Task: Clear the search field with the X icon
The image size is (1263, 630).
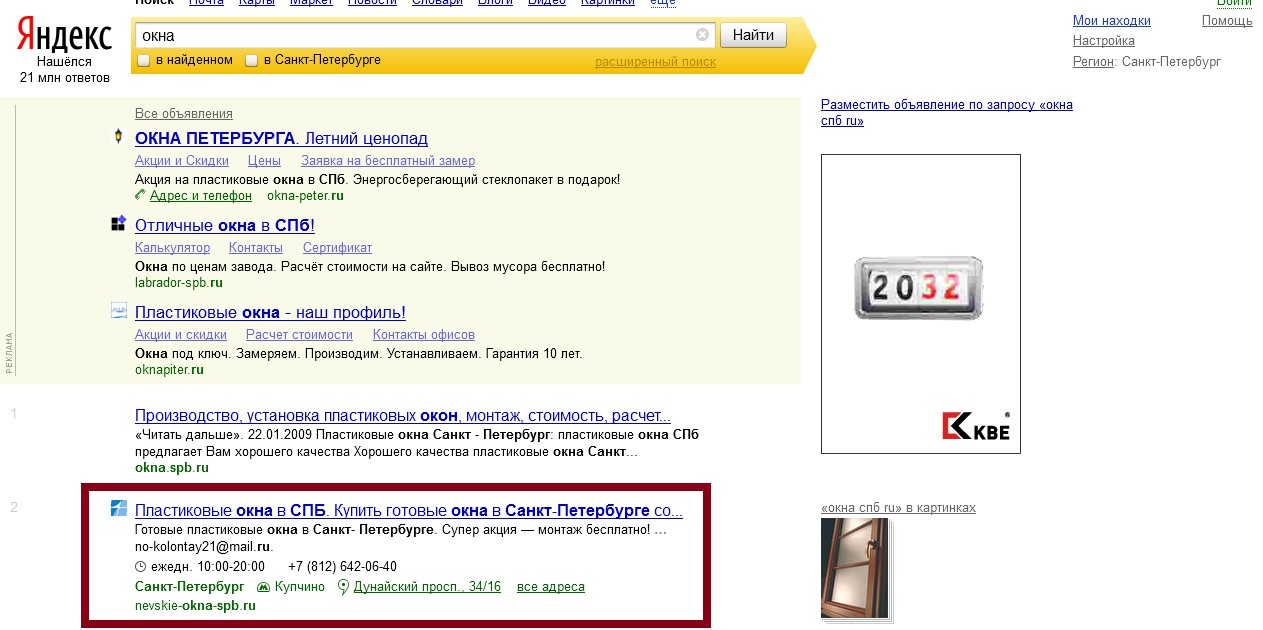Action: 703,35
